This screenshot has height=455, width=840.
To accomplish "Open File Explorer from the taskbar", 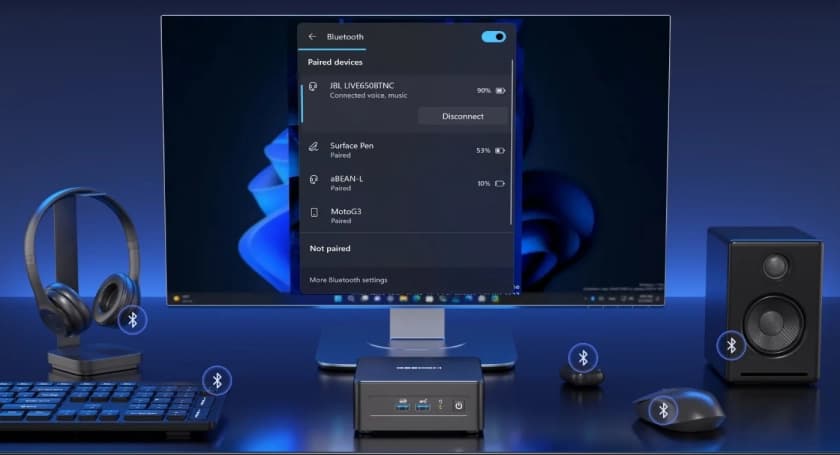I will click(x=403, y=299).
